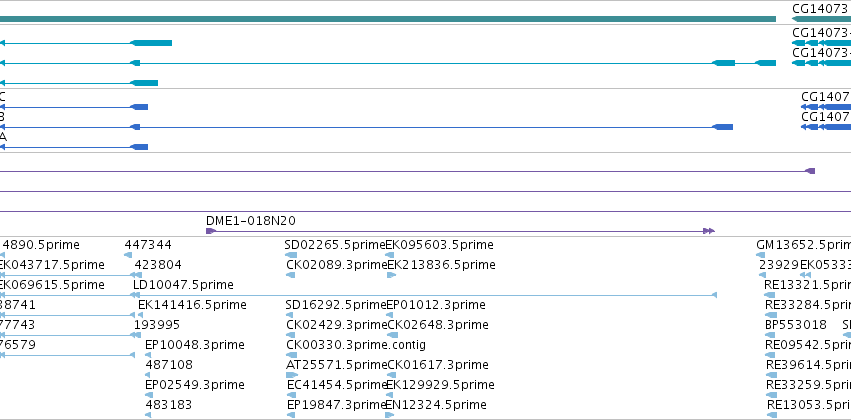
Task: Click the LD10047.5prime alignment line's right arrowhead
Action: (x=714, y=295)
